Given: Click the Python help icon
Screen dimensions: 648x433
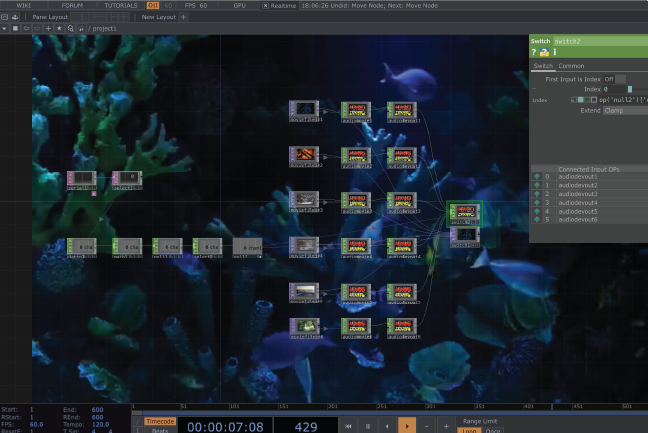Looking at the screenshot, I should coord(544,52).
